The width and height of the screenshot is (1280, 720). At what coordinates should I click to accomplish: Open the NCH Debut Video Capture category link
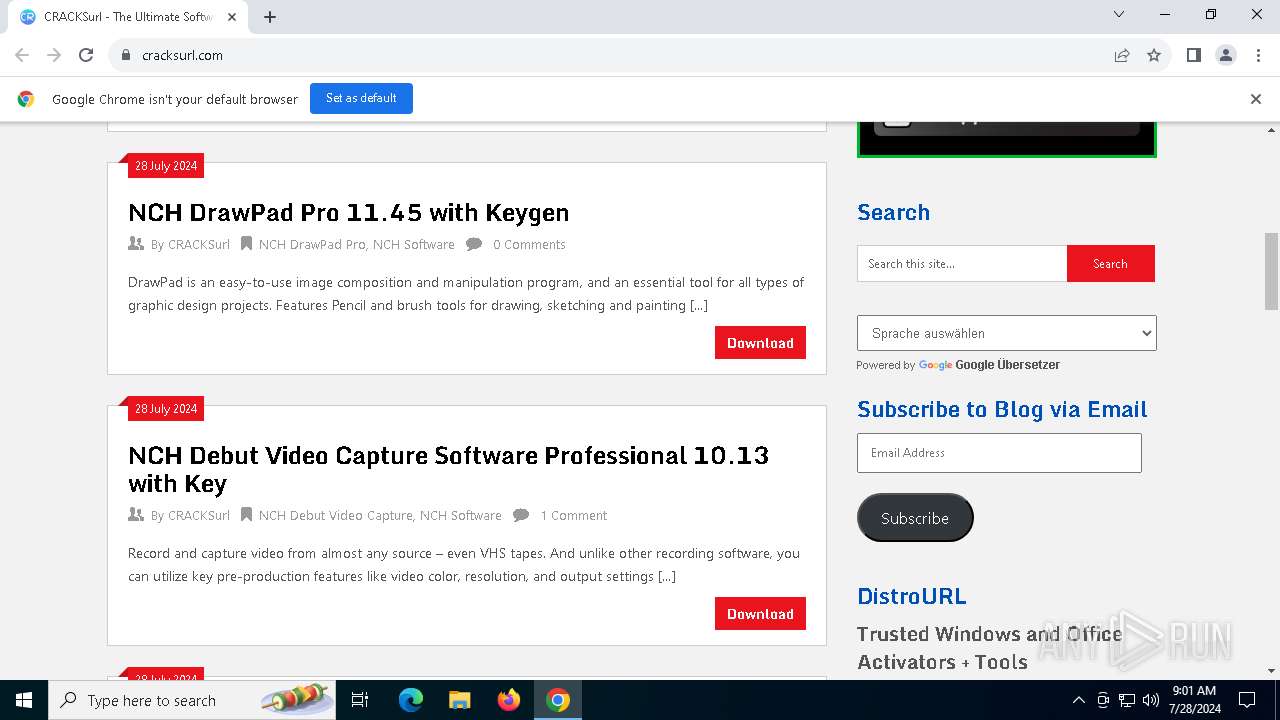[x=335, y=515]
